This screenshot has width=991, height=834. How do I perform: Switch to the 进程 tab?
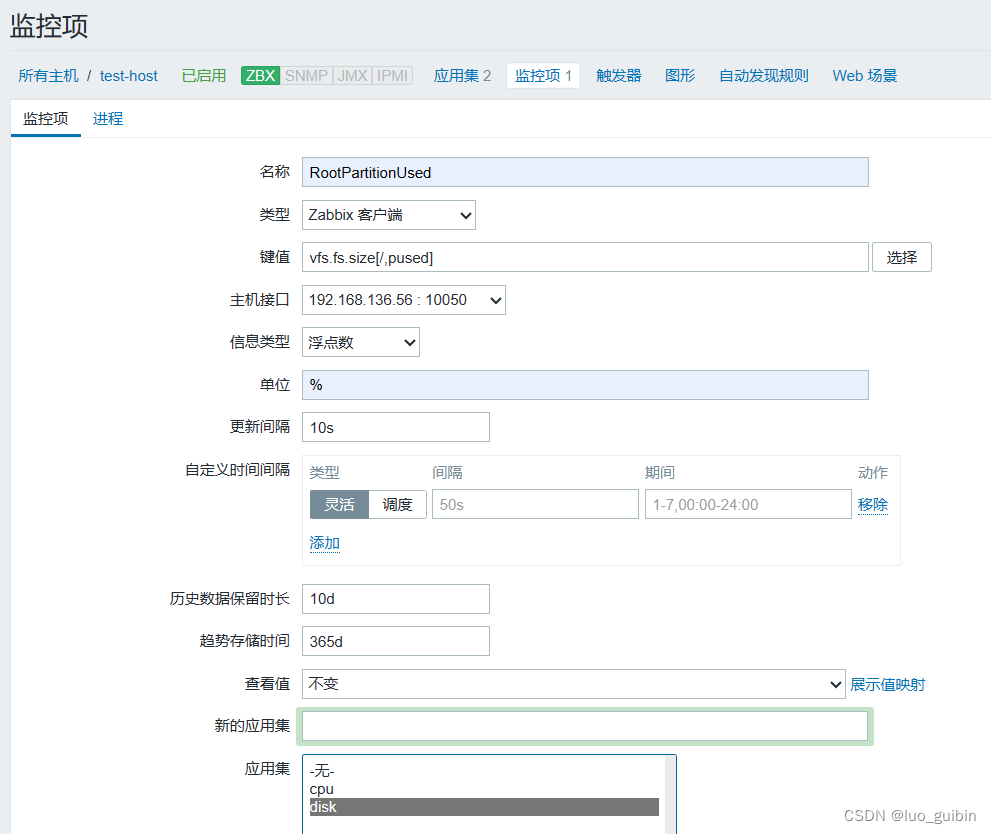[107, 118]
